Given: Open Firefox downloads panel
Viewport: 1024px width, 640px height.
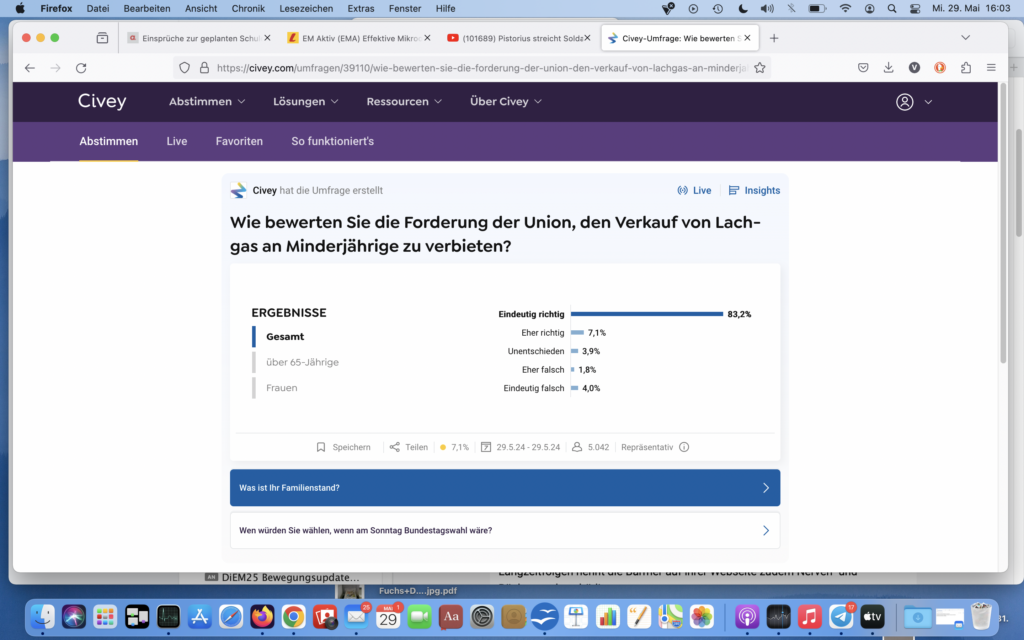Looking at the screenshot, I should (888, 68).
